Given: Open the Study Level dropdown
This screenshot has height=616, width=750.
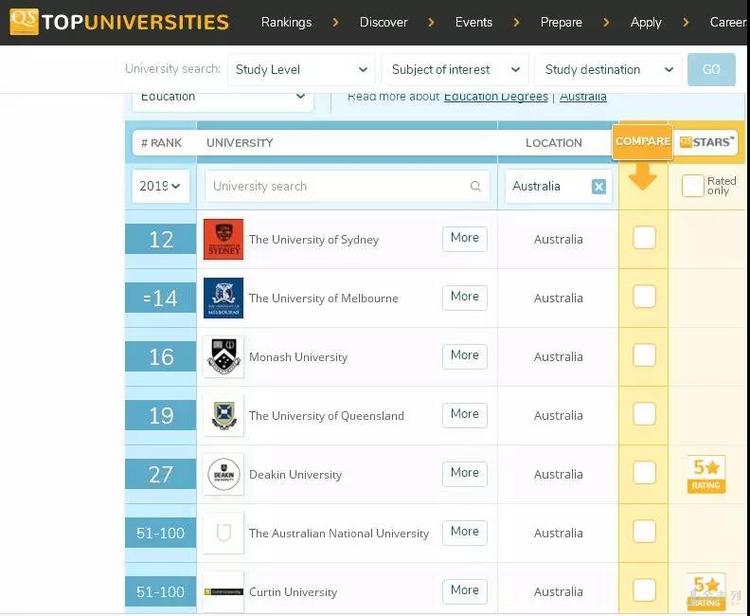Looking at the screenshot, I should click(x=301, y=70).
